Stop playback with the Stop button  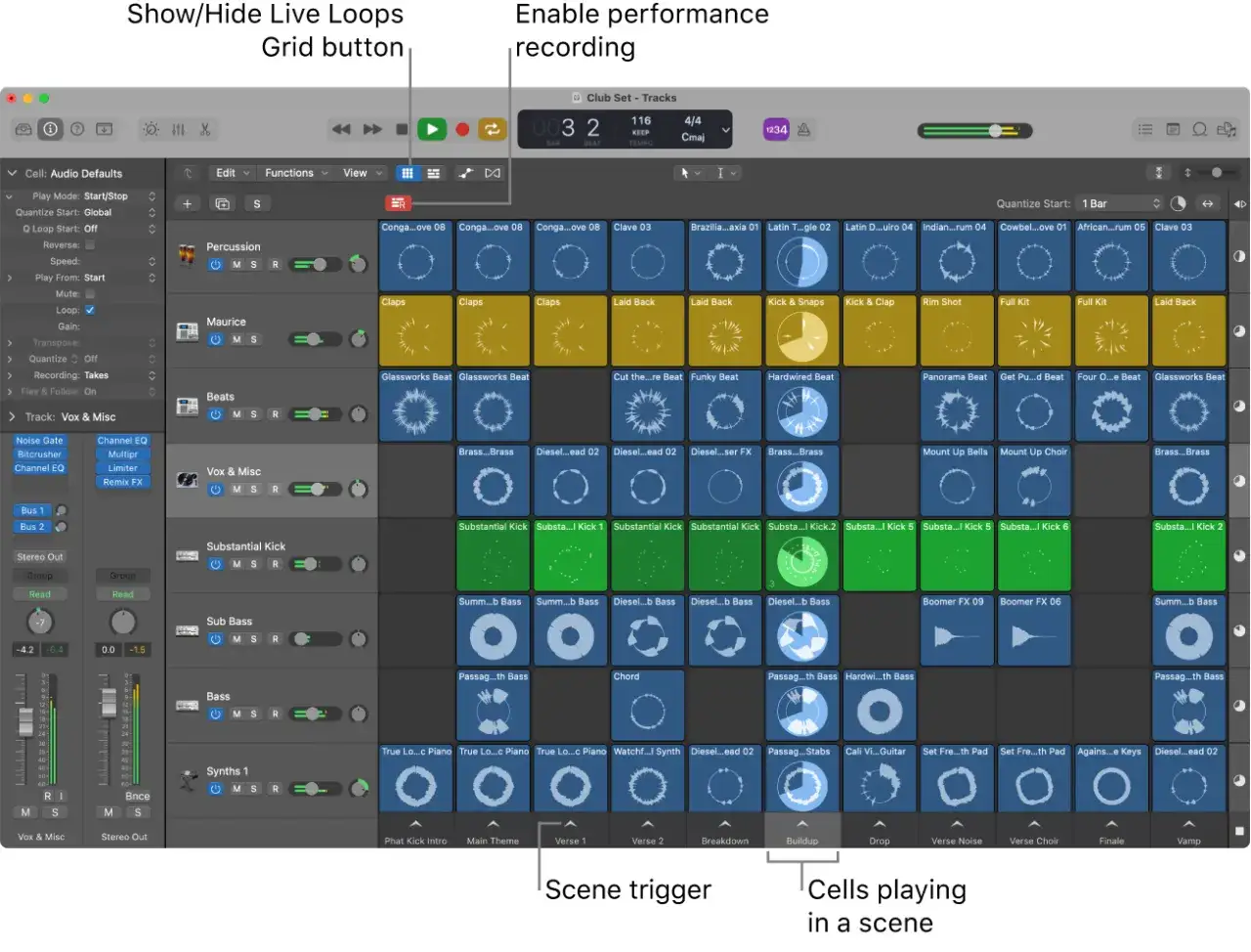pyautogui.click(x=402, y=129)
